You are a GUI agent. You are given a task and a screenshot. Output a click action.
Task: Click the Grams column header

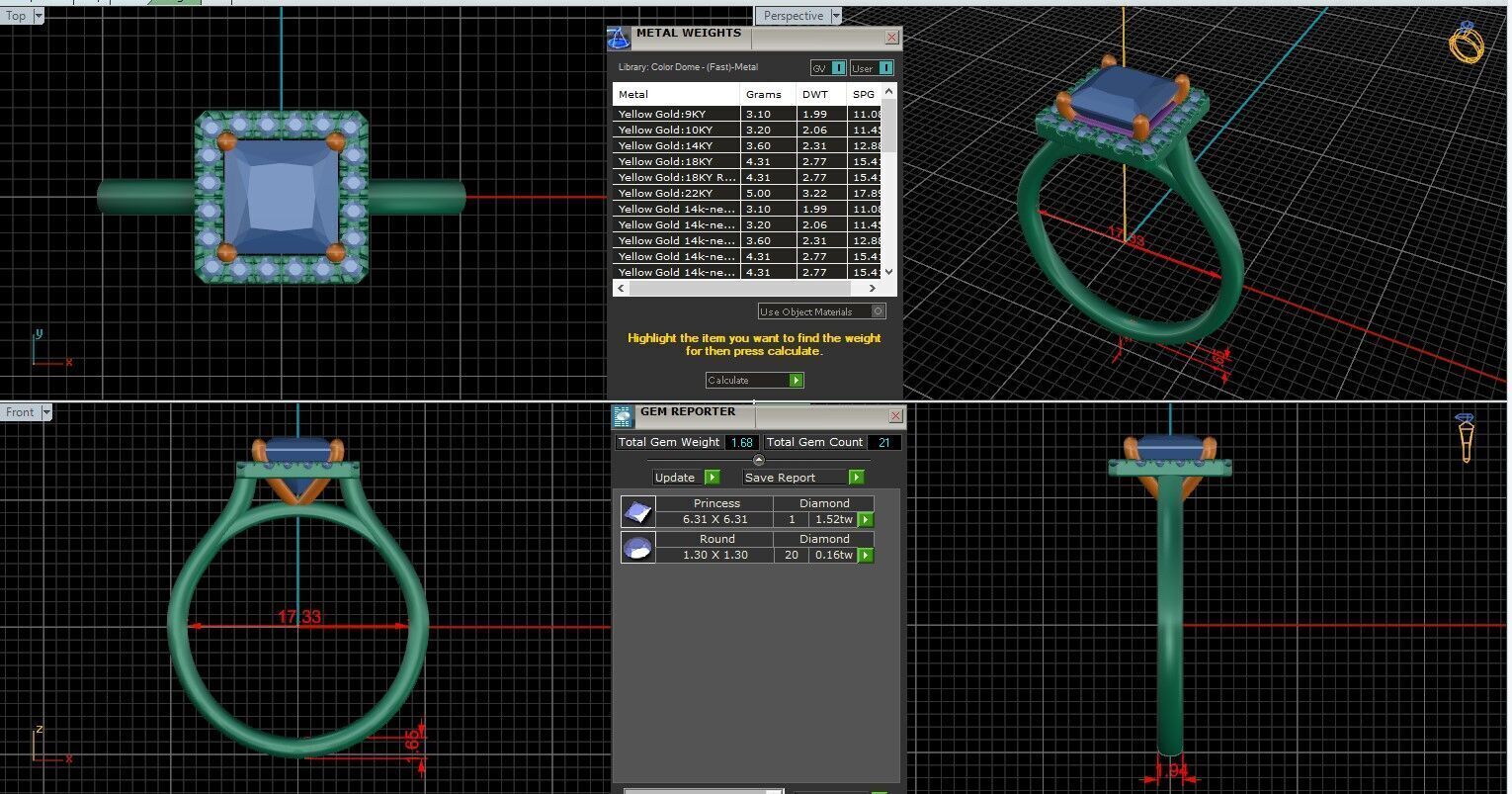tap(769, 94)
